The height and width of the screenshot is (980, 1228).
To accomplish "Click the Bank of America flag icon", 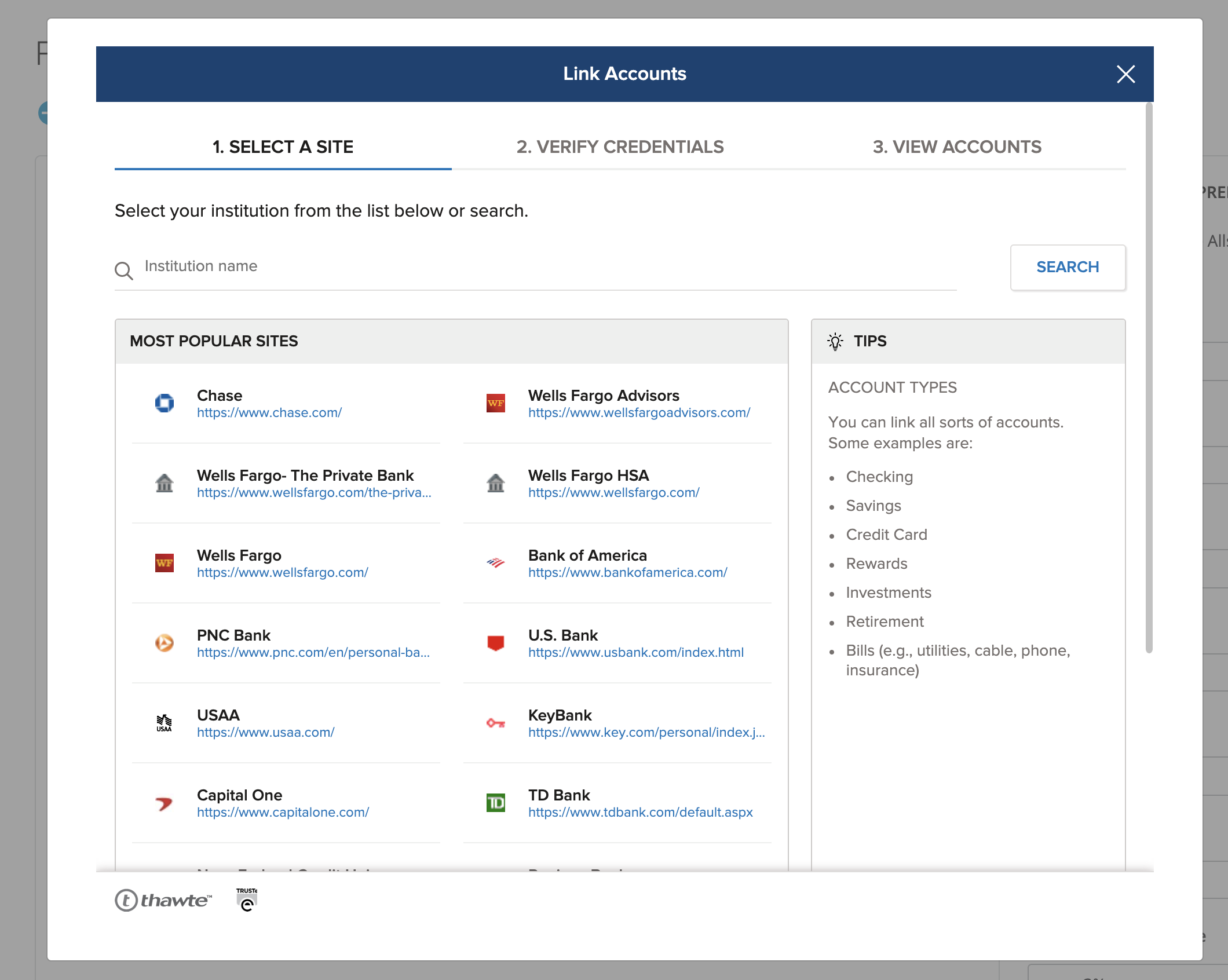I will [x=496, y=563].
